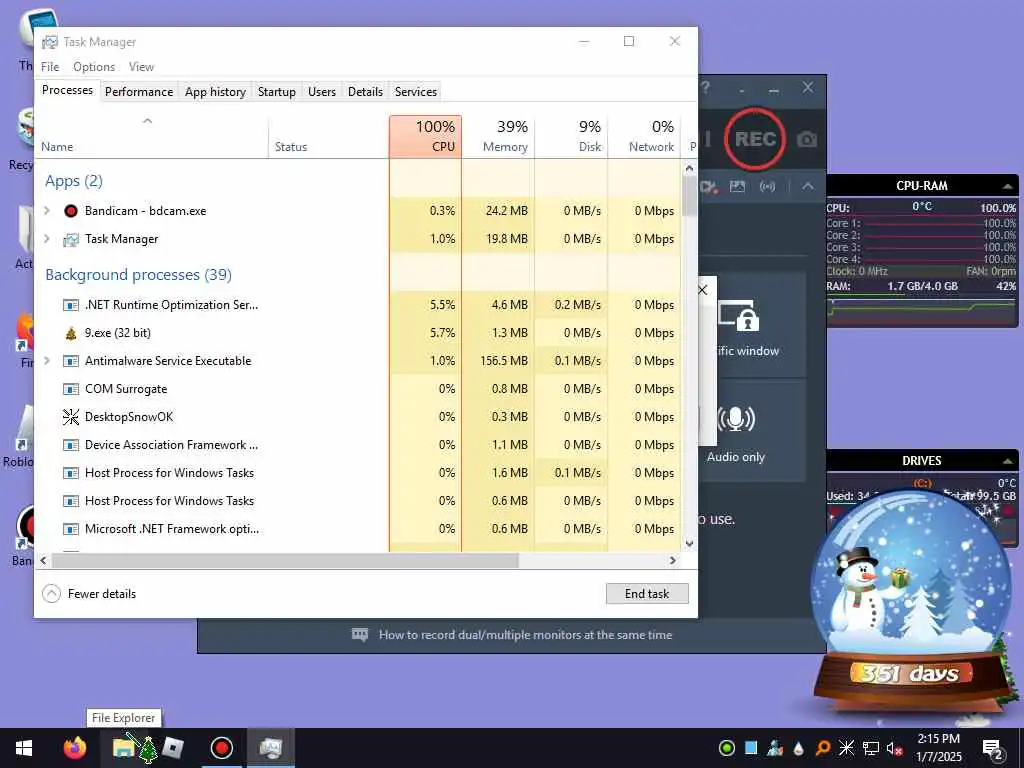Click the End task button
Image resolution: width=1024 pixels, height=768 pixels.
pyautogui.click(x=647, y=594)
